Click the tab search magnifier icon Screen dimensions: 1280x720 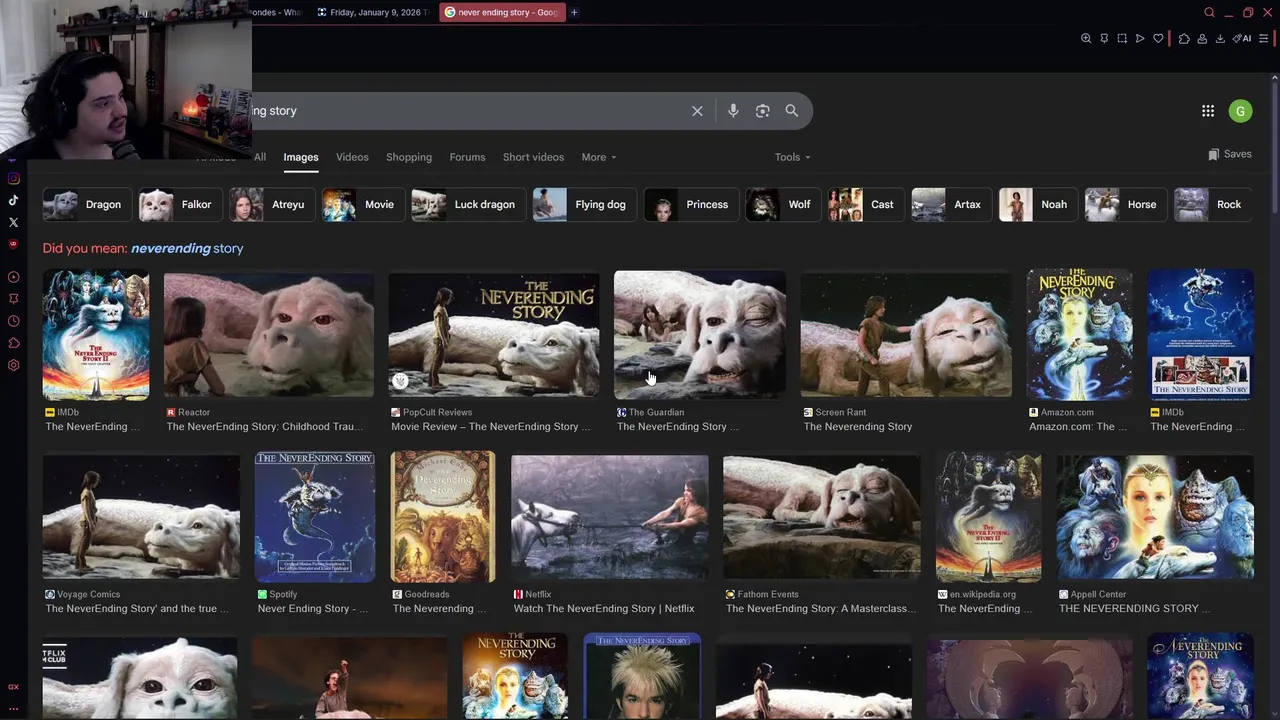1209,12
